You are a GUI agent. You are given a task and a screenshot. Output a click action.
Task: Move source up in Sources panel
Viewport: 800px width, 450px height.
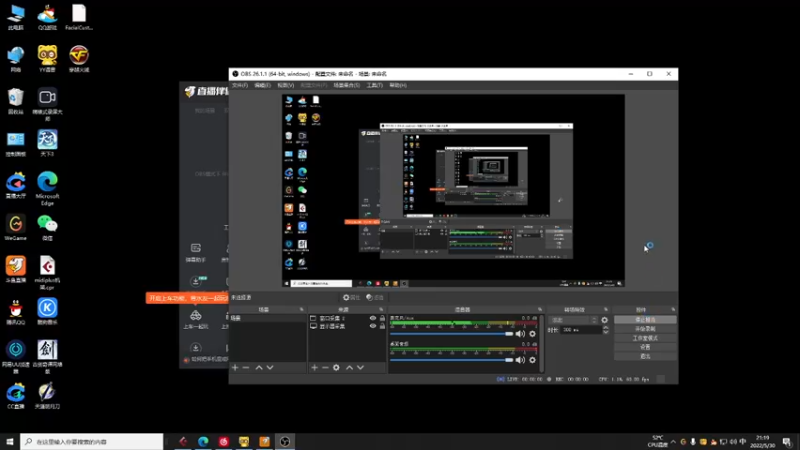(349, 367)
